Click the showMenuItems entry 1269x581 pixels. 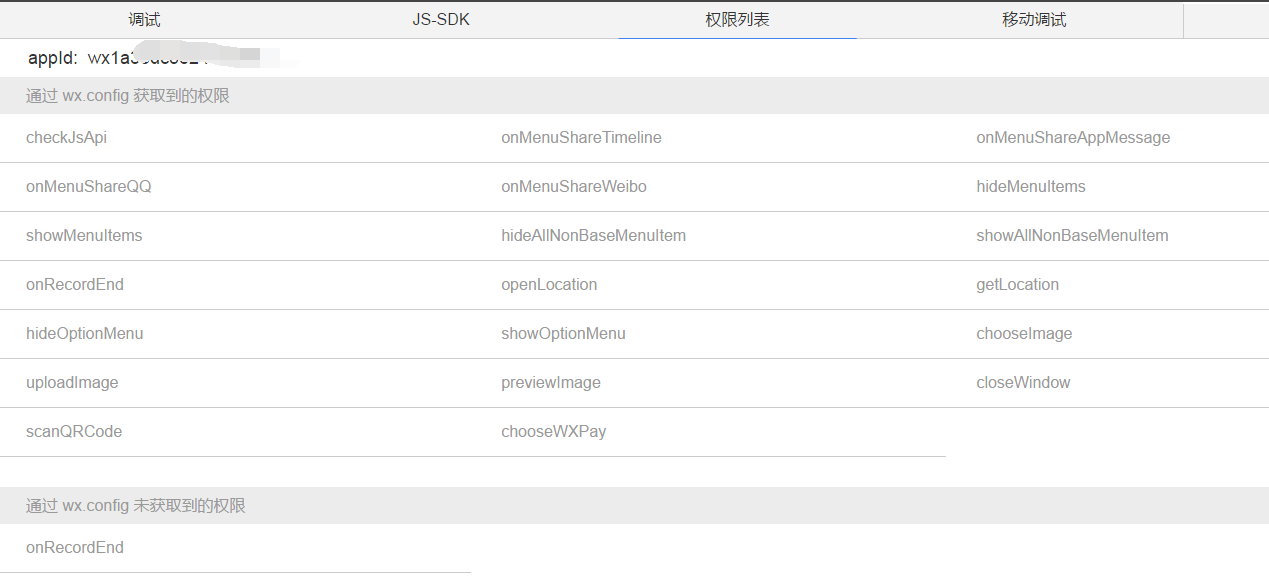click(x=84, y=236)
